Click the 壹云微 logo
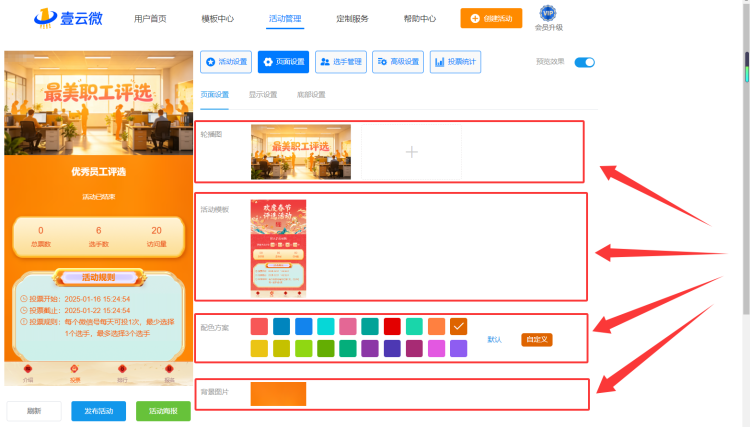The height and width of the screenshot is (427, 750). pyautogui.click(x=68, y=18)
